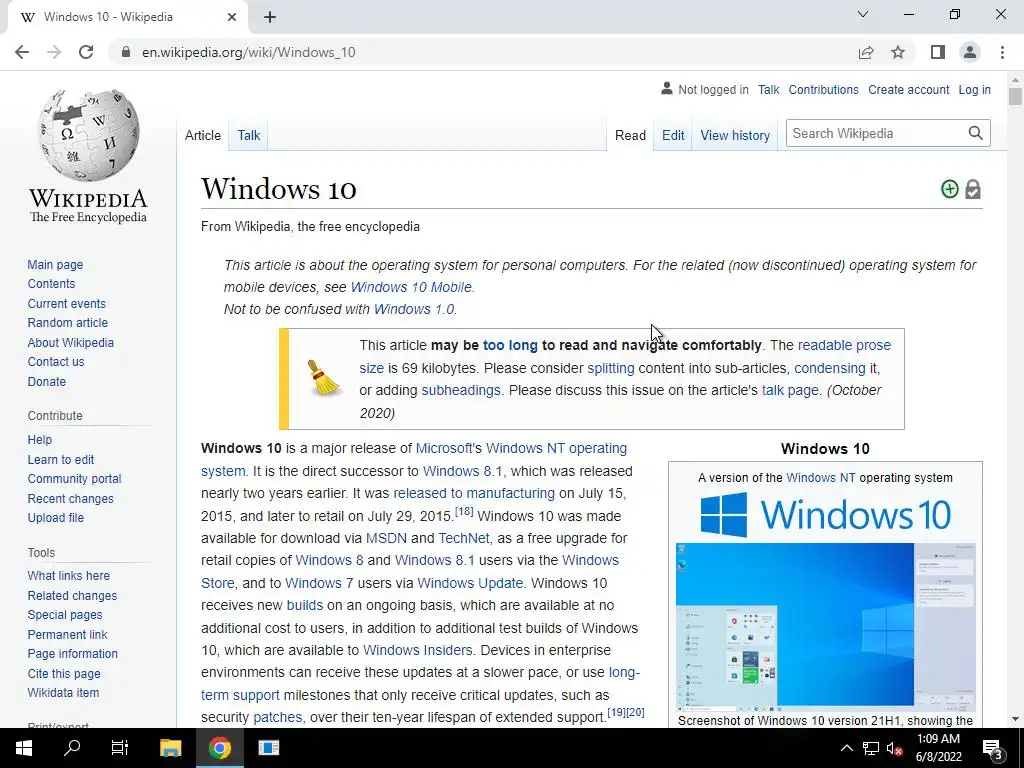Show hidden system tray icons chevron

846,748
